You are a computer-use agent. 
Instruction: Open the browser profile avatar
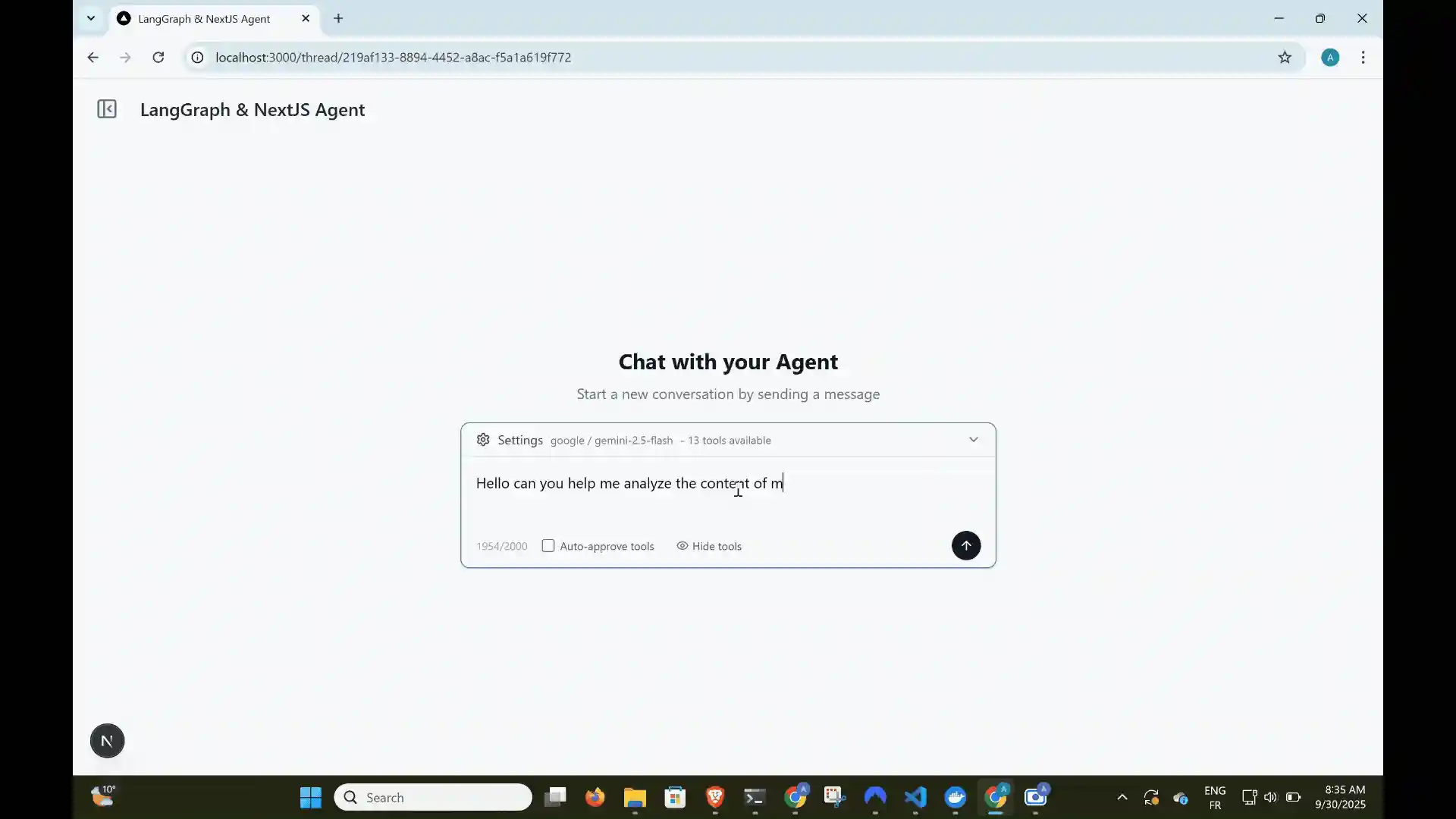click(1331, 57)
